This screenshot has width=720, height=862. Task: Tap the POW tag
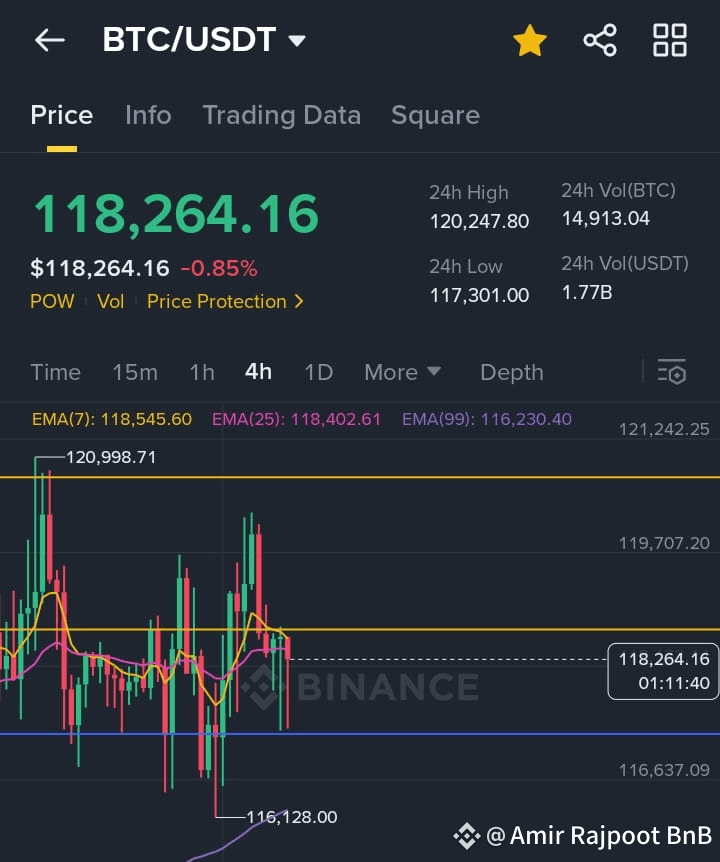(x=52, y=301)
